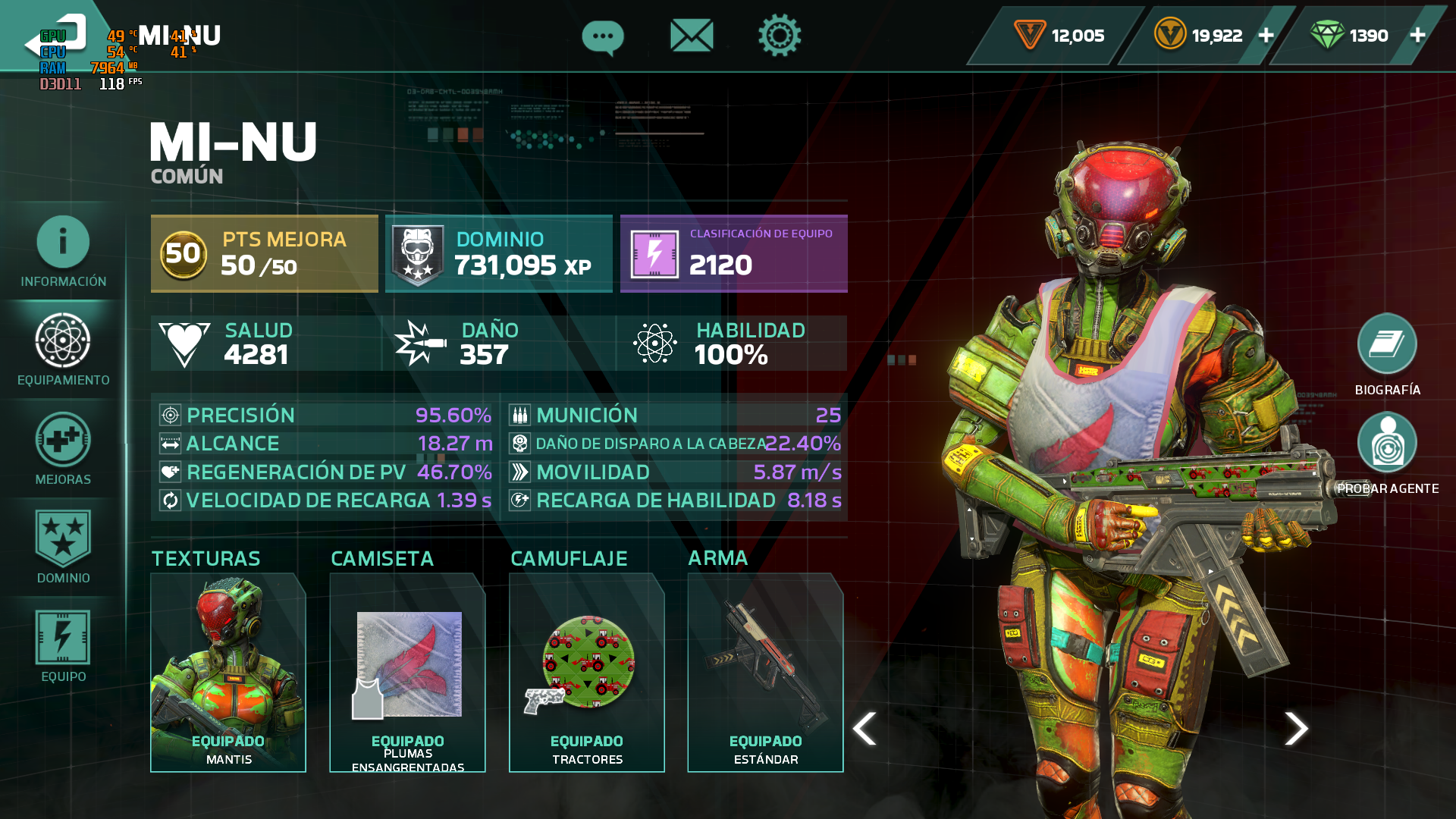The height and width of the screenshot is (819, 1456).
Task: Open the settings gear icon
Action: [x=780, y=35]
